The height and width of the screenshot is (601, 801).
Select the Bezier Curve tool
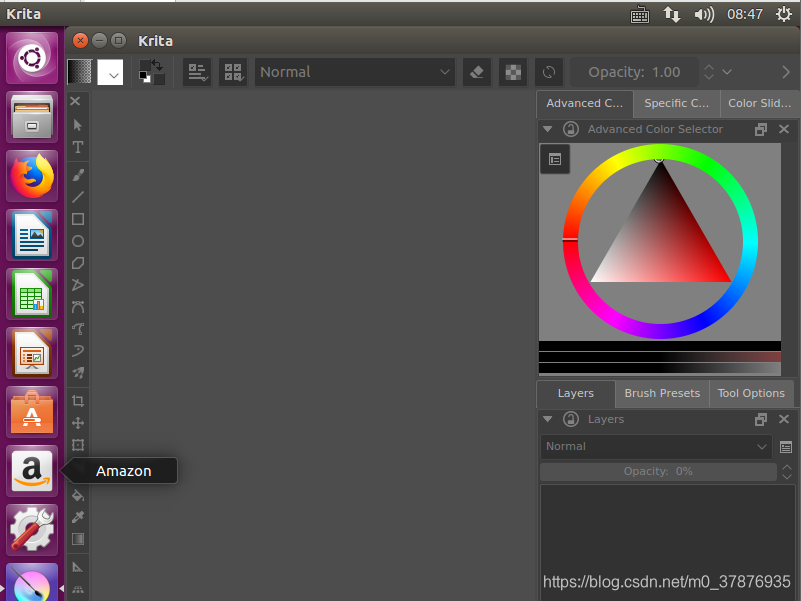tap(78, 307)
